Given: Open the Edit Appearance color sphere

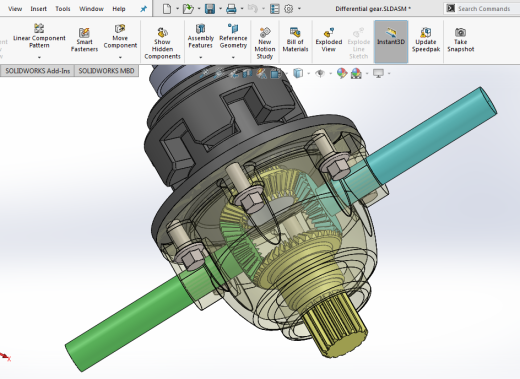Looking at the screenshot, I should (x=342, y=73).
